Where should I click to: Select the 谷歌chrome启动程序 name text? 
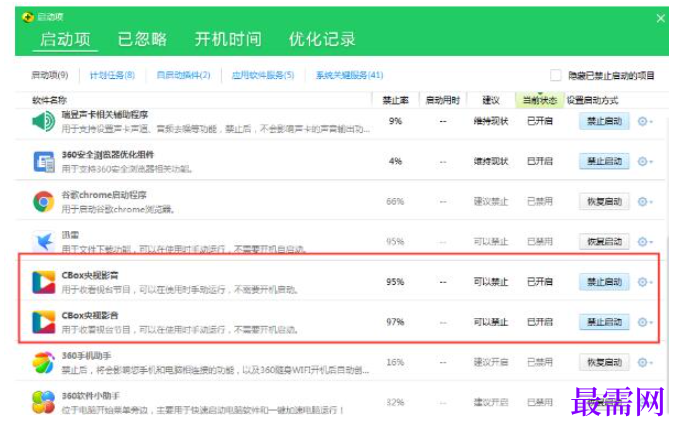[104, 195]
